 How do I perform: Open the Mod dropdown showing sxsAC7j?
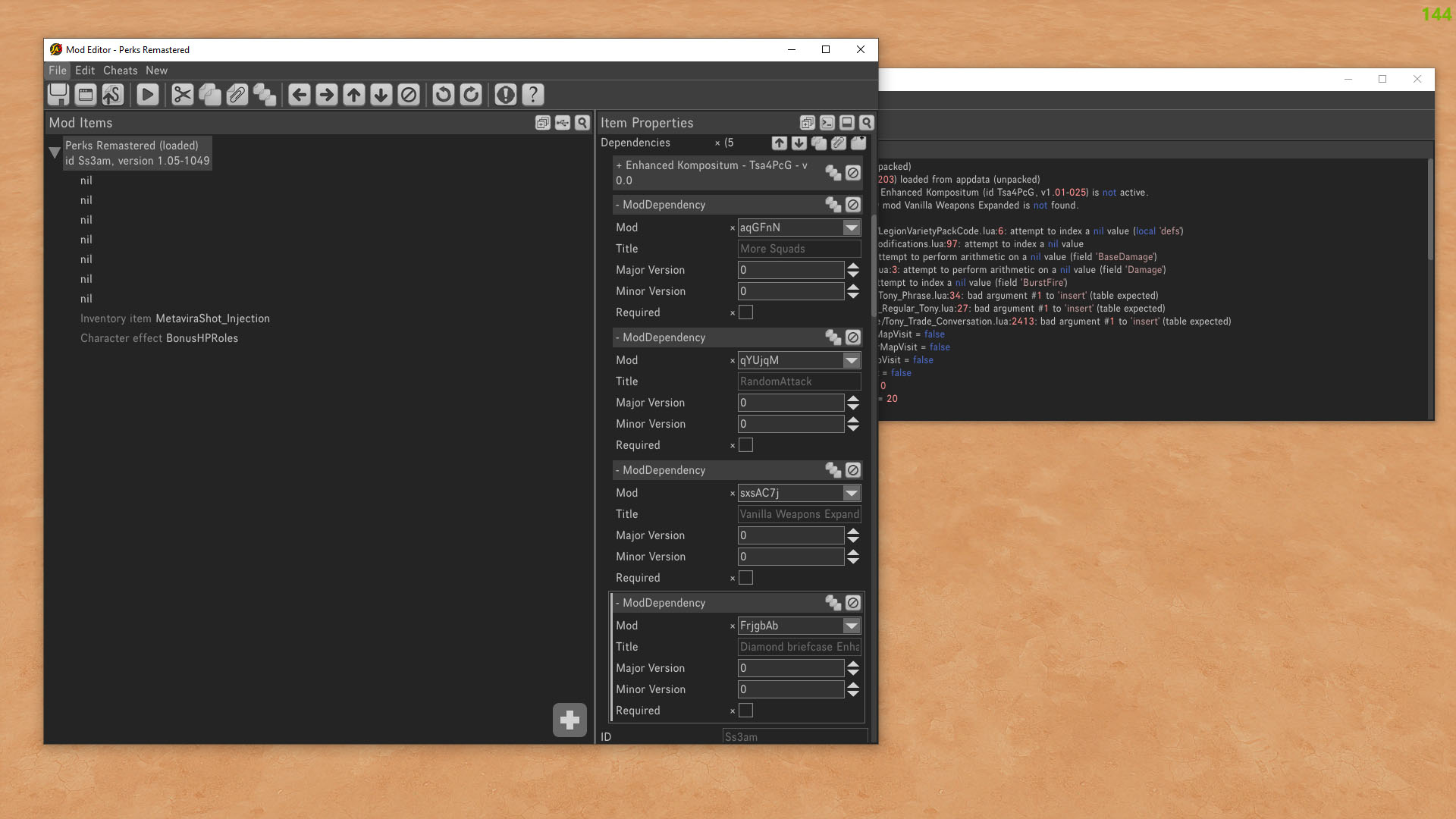852,493
